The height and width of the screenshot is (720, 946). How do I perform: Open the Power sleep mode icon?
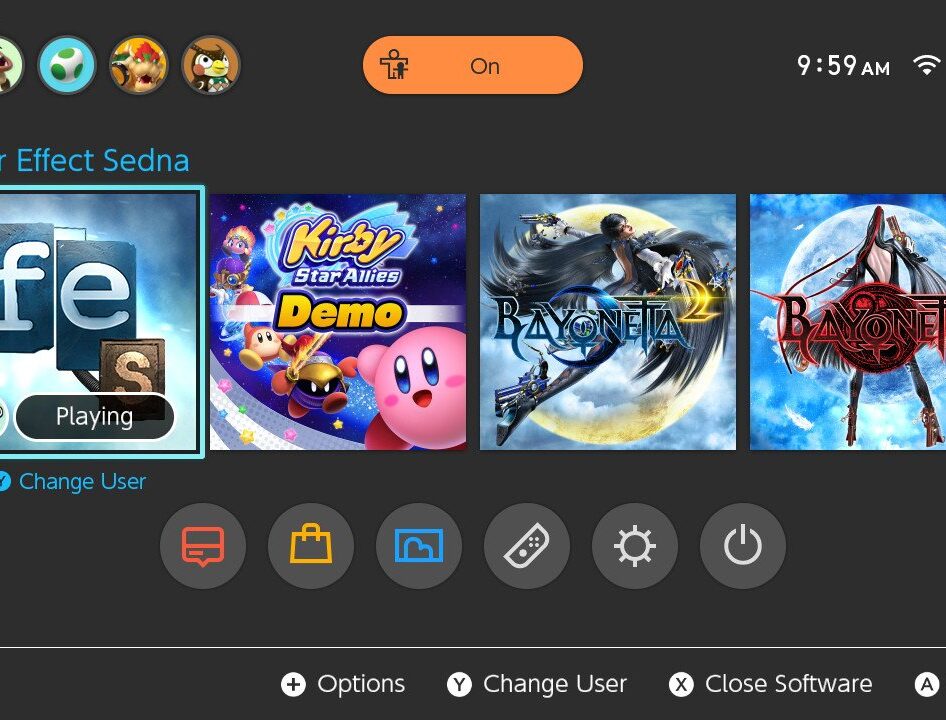(743, 546)
